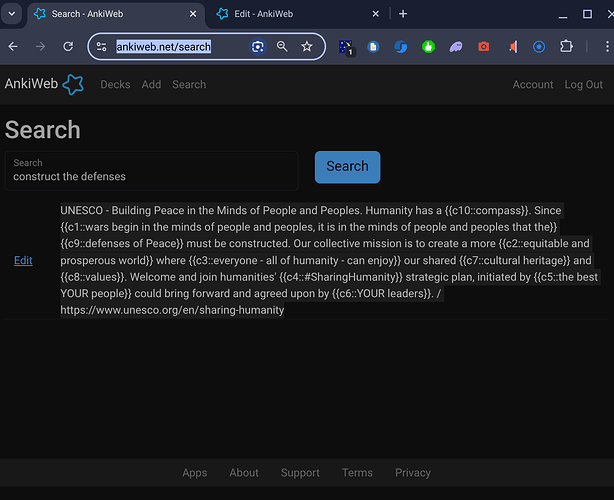
Task: Open Google Lens search icon
Action: click(257, 47)
